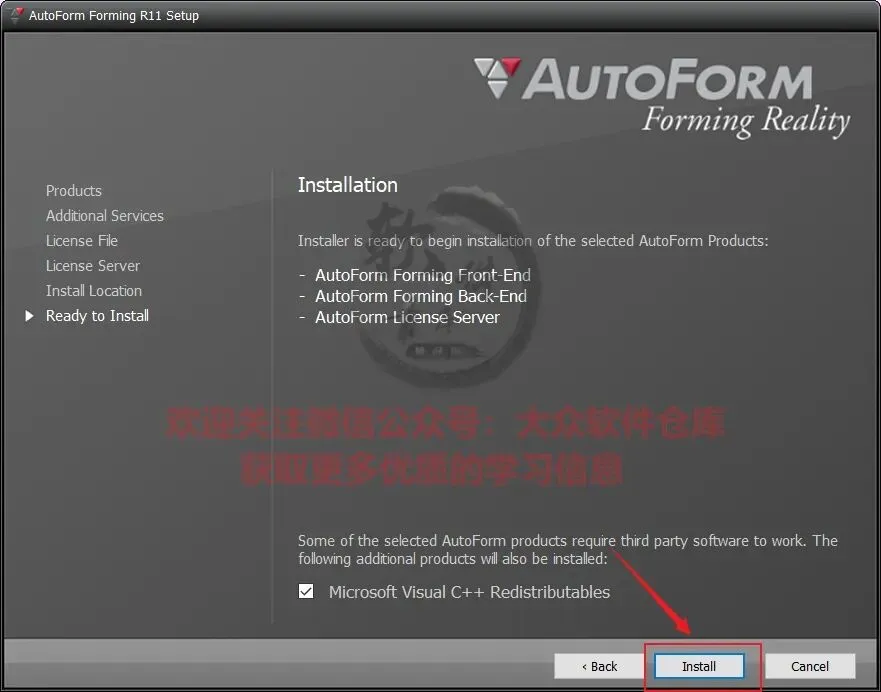Screen dimensions: 881x692
Task: Click the Install button
Action: click(699, 666)
